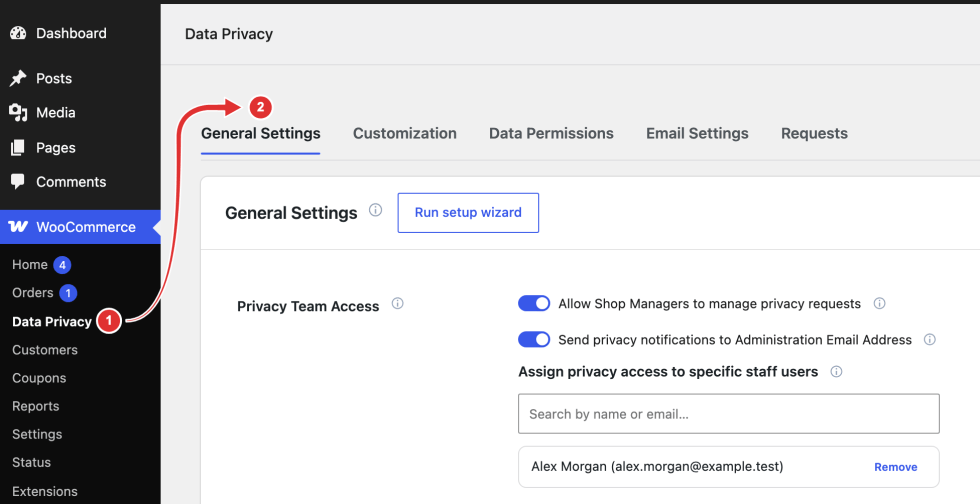980x504 pixels.
Task: Select Data Privacy in WooCommerce submenu
Action: [52, 321]
